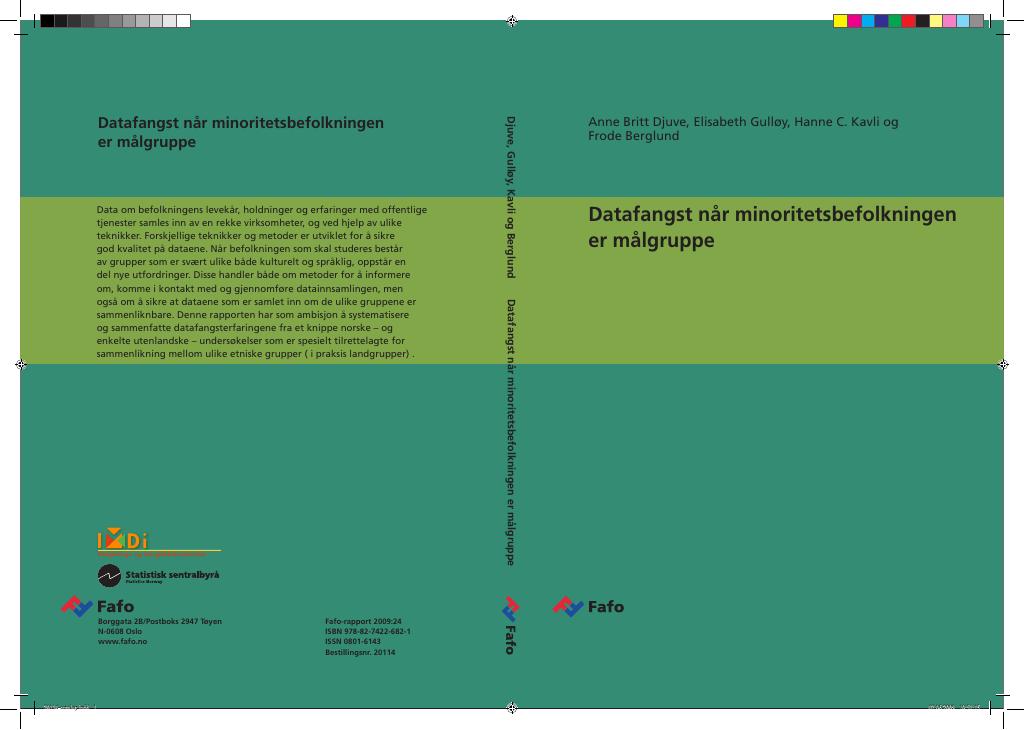Click the bottom center registration mark

512,708
